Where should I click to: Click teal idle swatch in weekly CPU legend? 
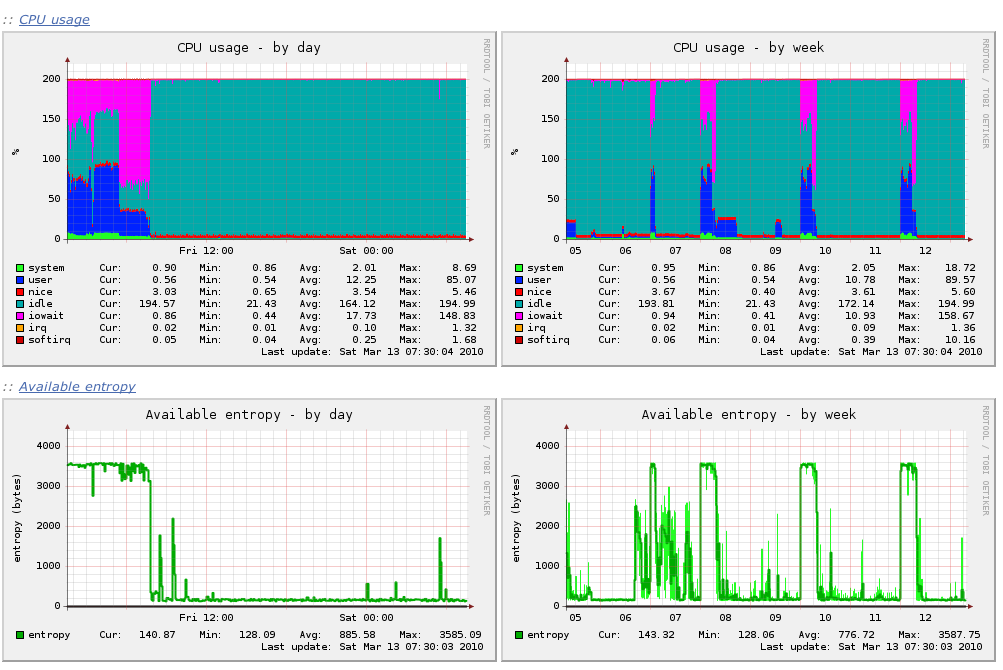519,304
